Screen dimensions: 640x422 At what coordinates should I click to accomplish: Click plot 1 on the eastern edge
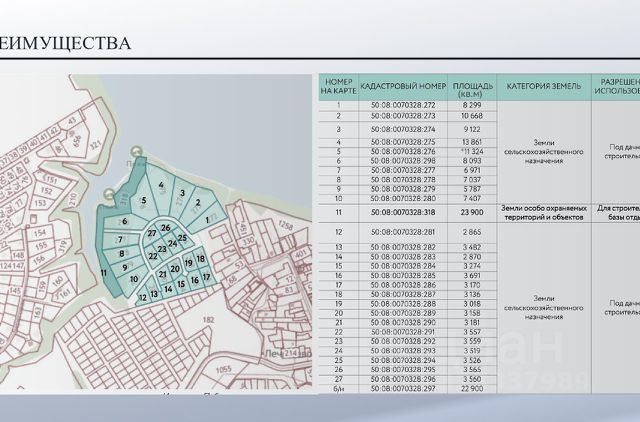click(207, 220)
